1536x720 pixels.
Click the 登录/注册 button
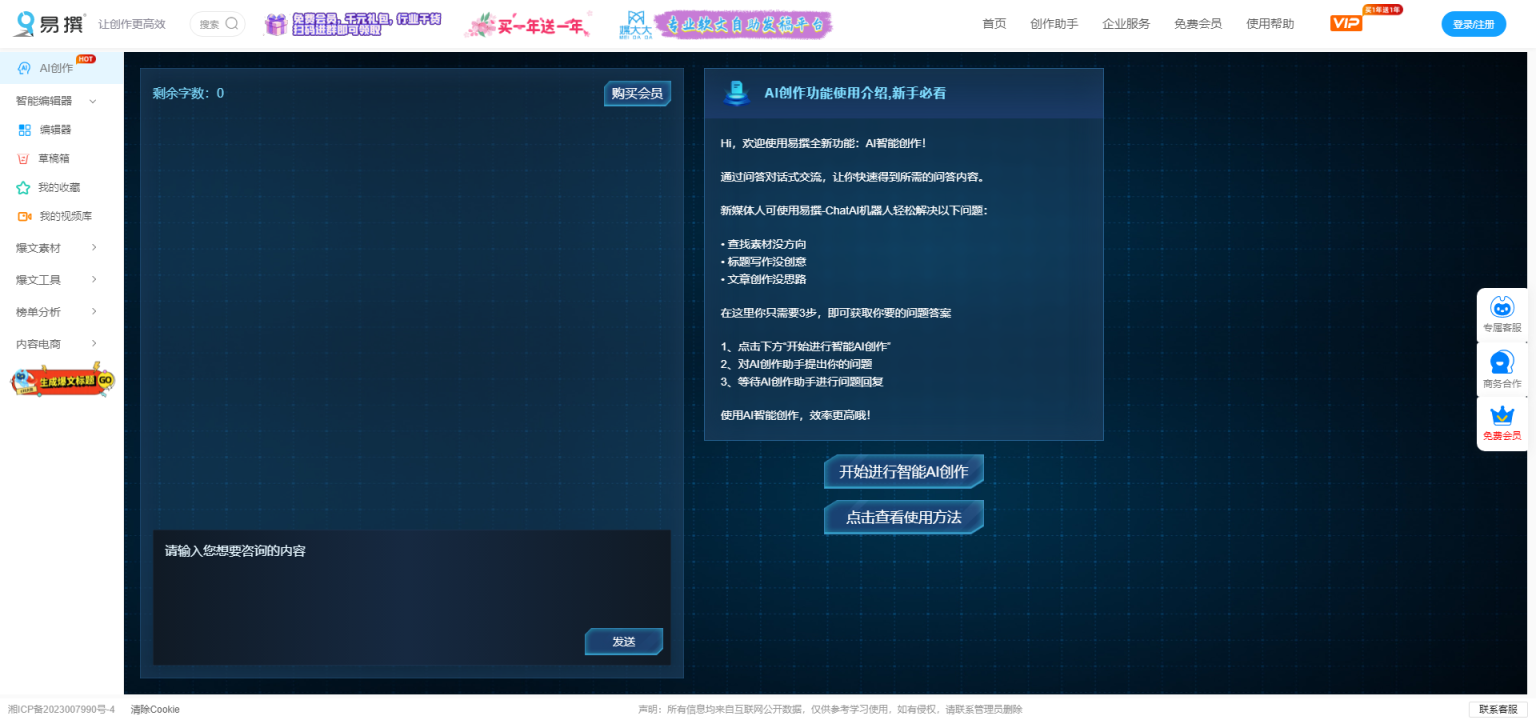click(x=1473, y=24)
